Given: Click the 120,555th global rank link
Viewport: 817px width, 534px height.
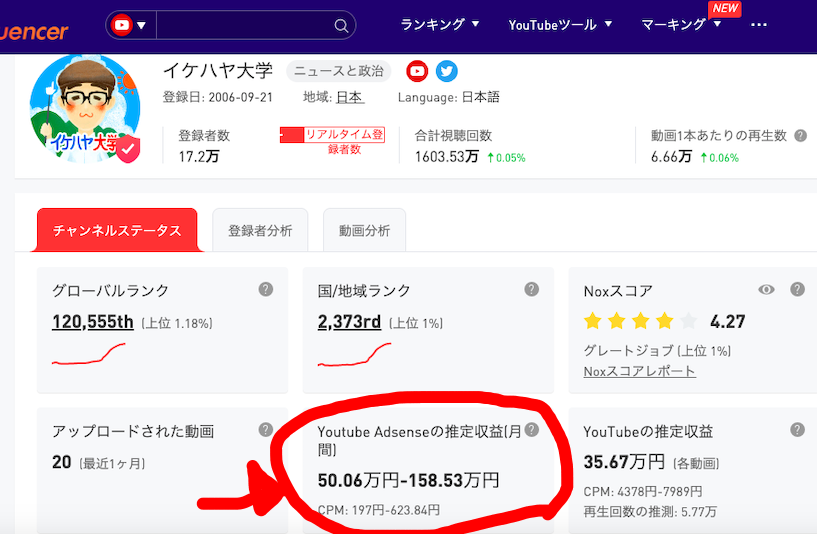Looking at the screenshot, I should pos(93,322).
